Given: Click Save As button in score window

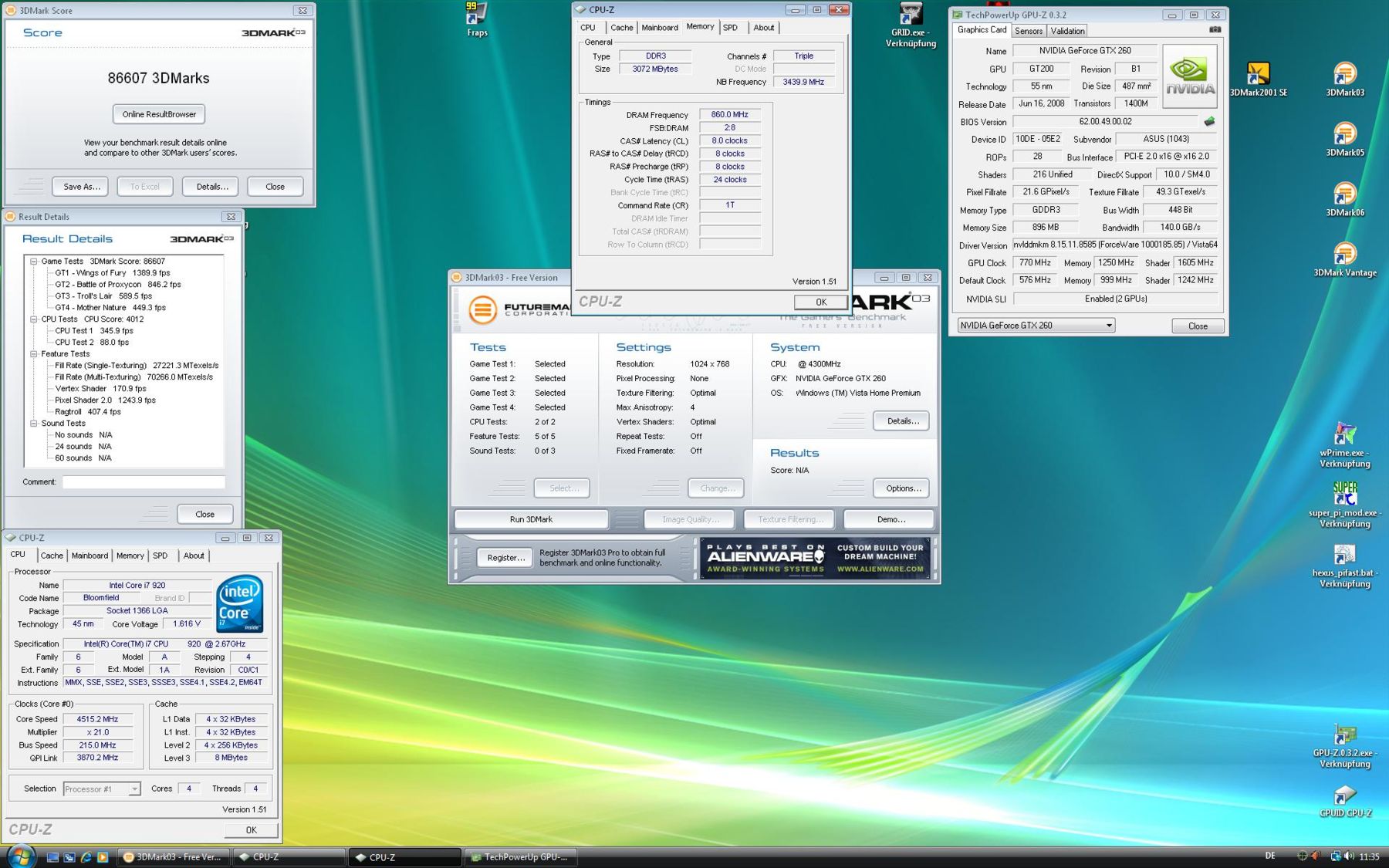Looking at the screenshot, I should click(x=82, y=187).
